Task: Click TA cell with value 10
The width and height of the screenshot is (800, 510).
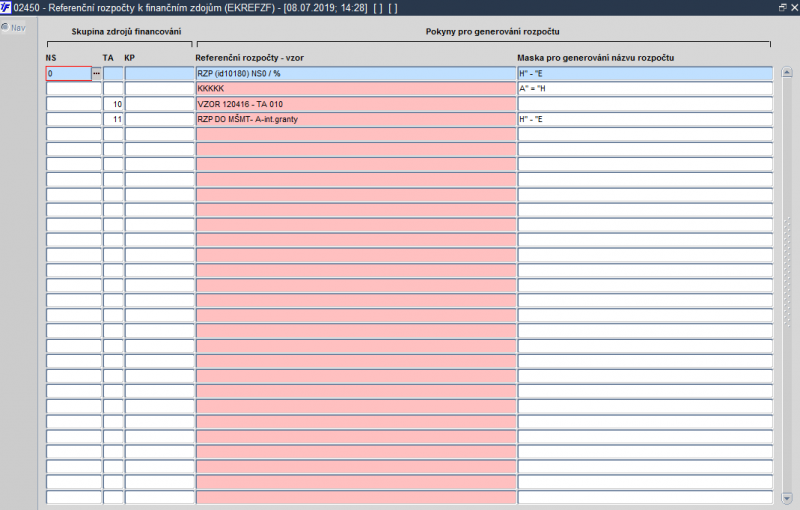Action: [113, 104]
